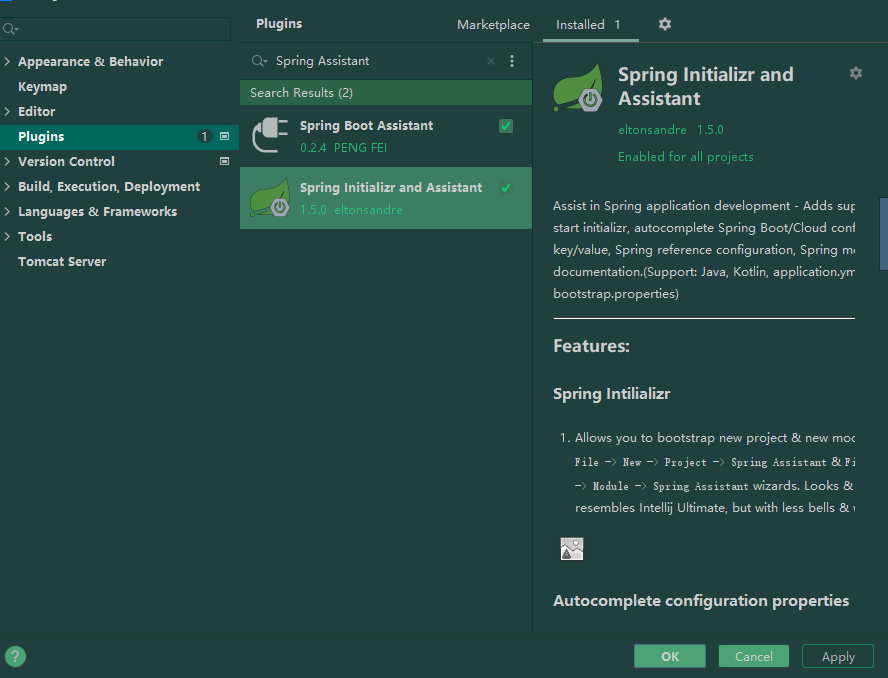Expand Build, Execution, Deployment section
The height and width of the screenshot is (678, 888).
[7, 186]
